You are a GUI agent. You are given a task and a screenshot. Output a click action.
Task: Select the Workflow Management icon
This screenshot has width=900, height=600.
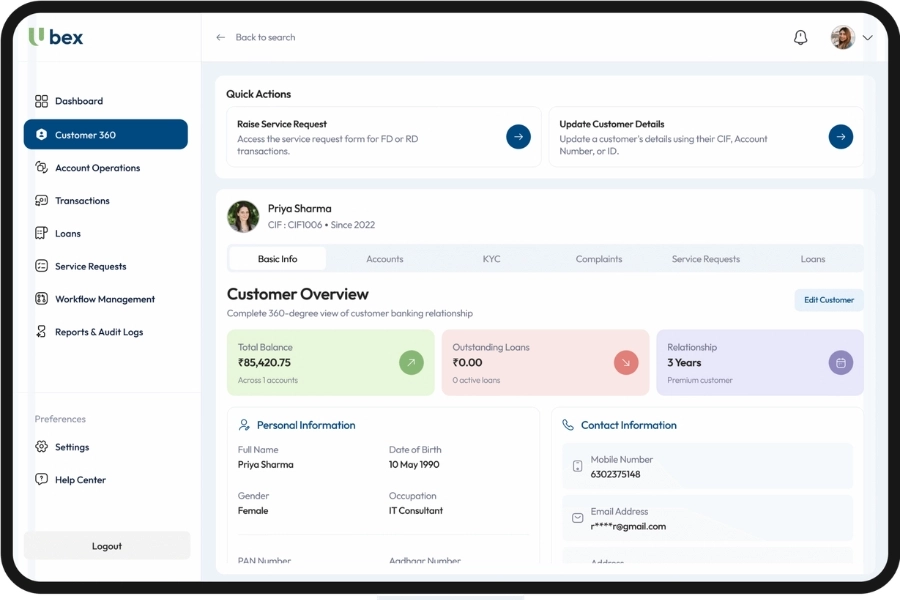pyautogui.click(x=41, y=299)
